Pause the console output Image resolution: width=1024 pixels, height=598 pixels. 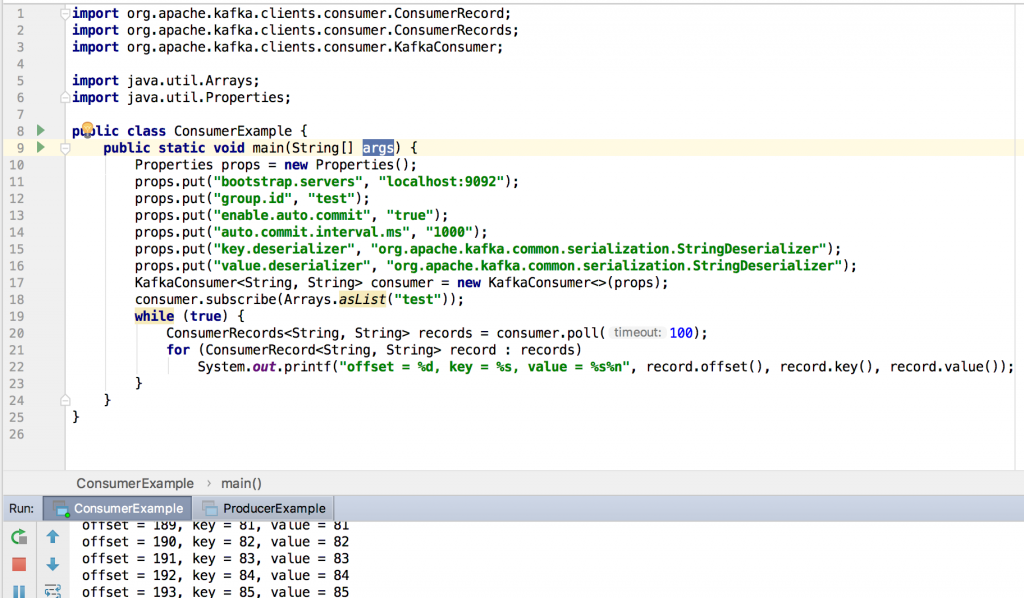[19, 591]
